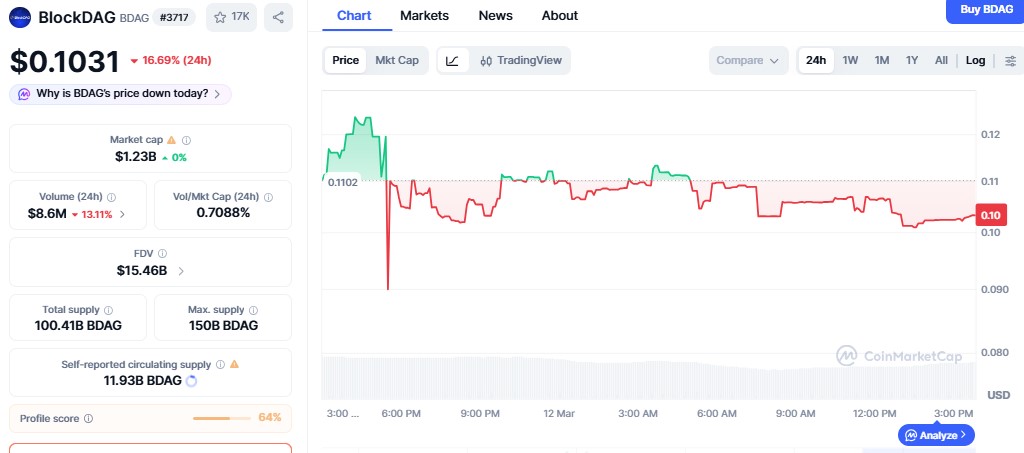This screenshot has width=1024, height=453.
Task: Enable Log scale on chart
Action: point(975,60)
